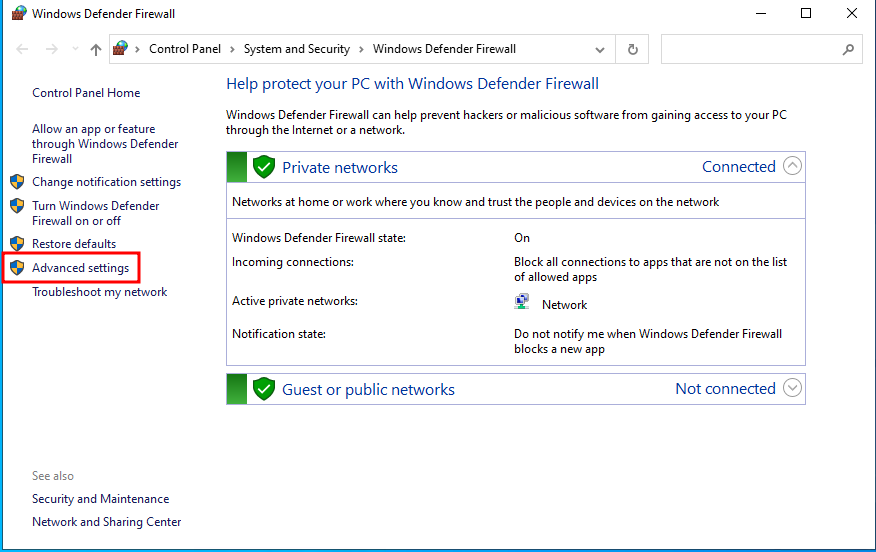Refresh the Windows Defender Firewall page
This screenshot has width=876, height=552.
[x=632, y=49]
